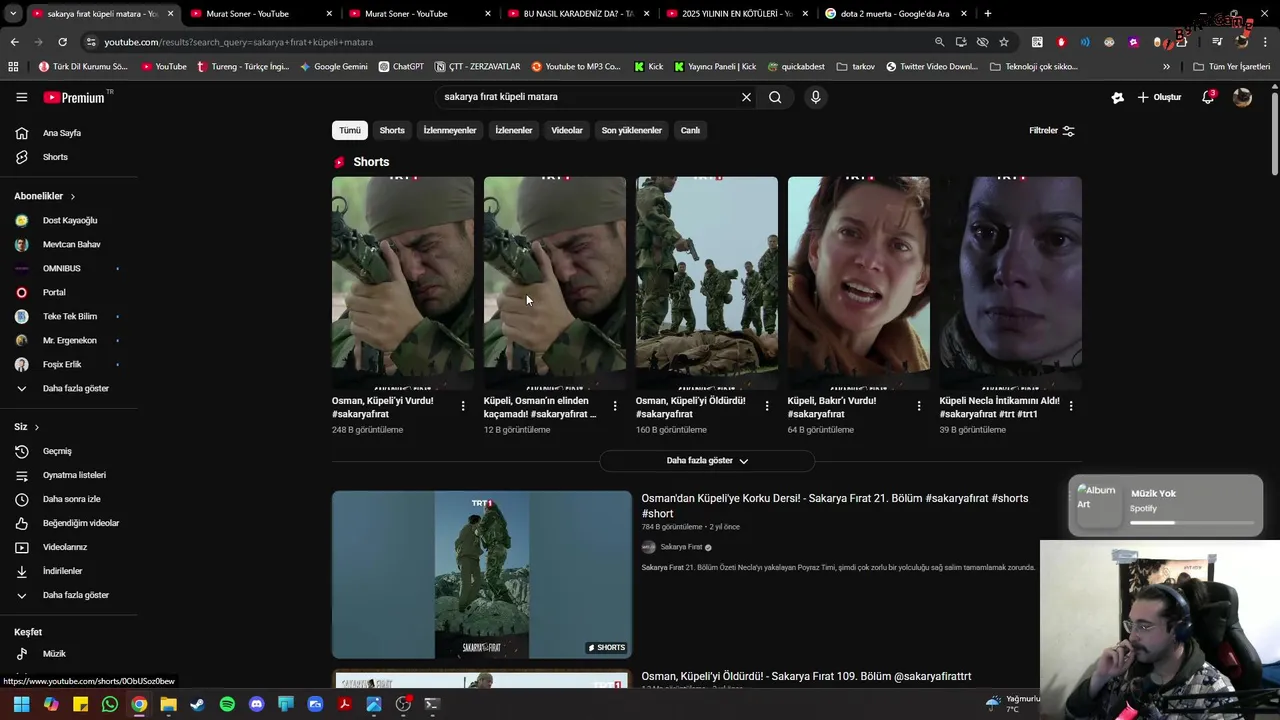This screenshot has width=1280, height=720.
Task: Open Chrome's three-dot menu
Action: tap(1266, 42)
